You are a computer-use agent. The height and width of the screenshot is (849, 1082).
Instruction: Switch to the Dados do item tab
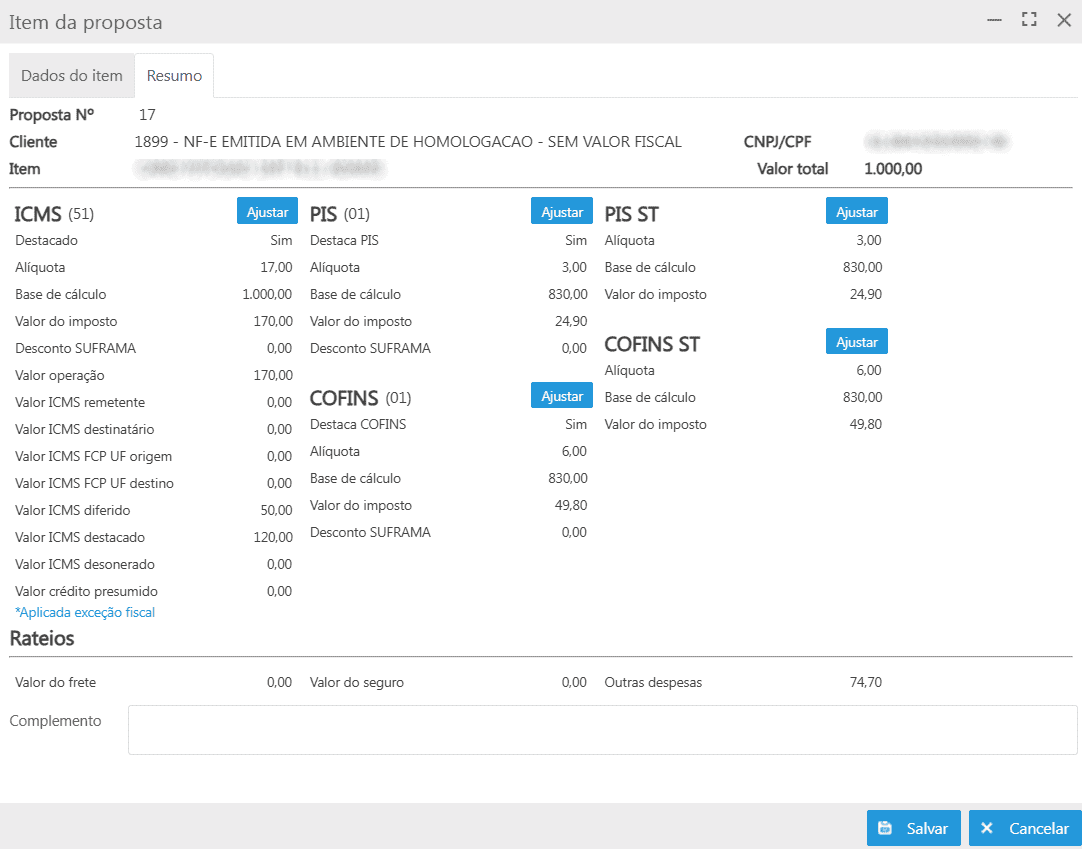tap(72, 76)
